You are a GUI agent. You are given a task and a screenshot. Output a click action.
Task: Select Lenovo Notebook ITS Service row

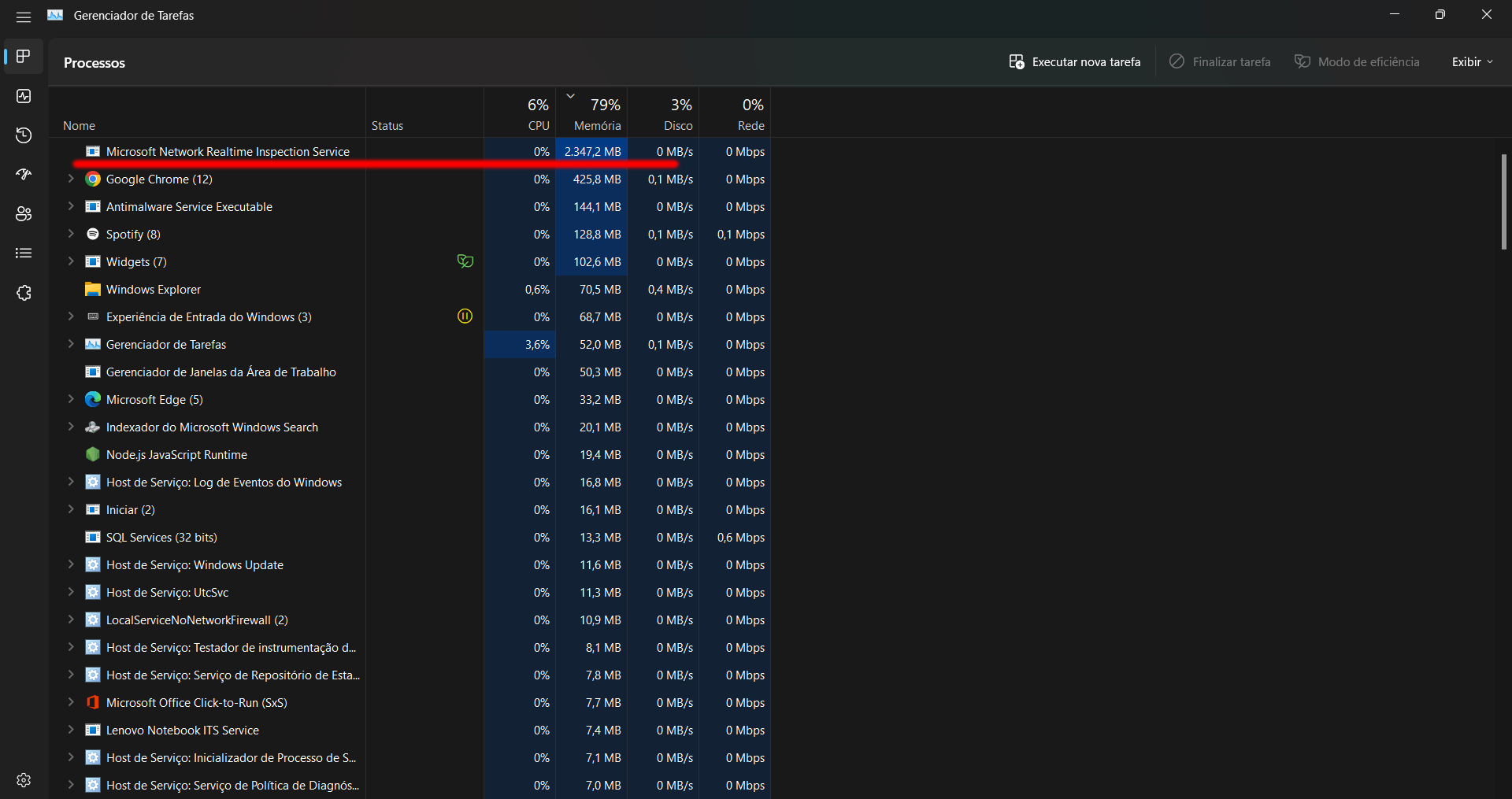[x=409, y=731]
